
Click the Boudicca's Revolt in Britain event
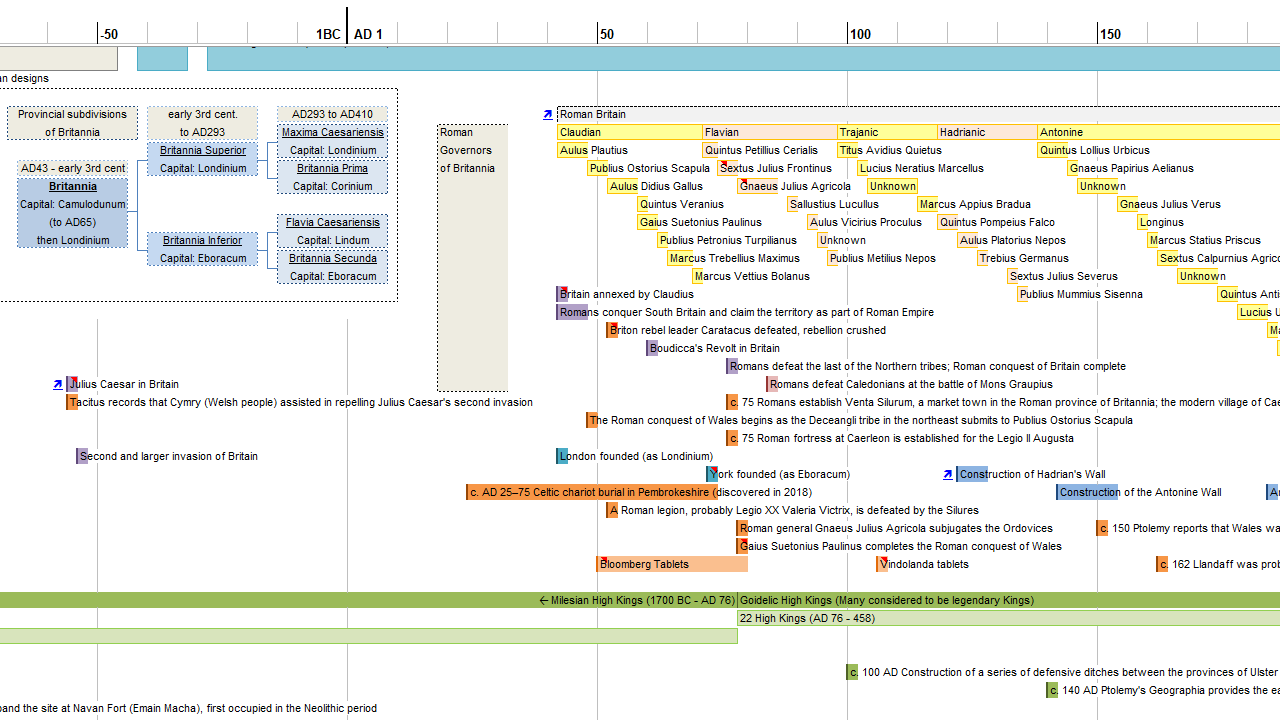coord(716,348)
